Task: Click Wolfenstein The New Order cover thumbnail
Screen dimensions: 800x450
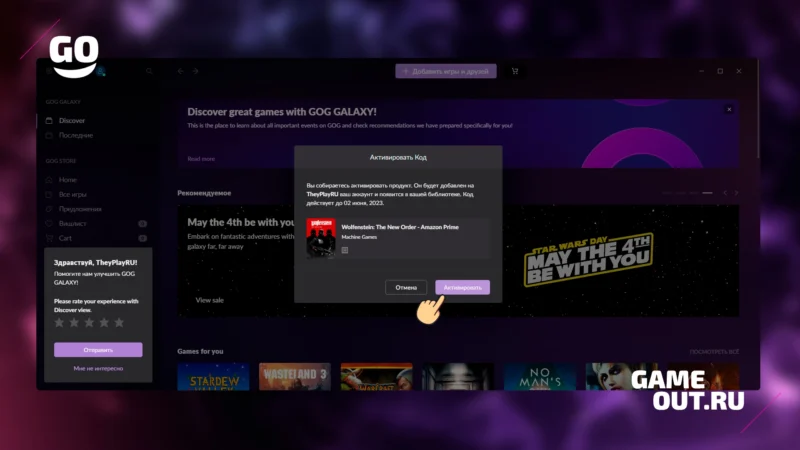Action: [321, 238]
